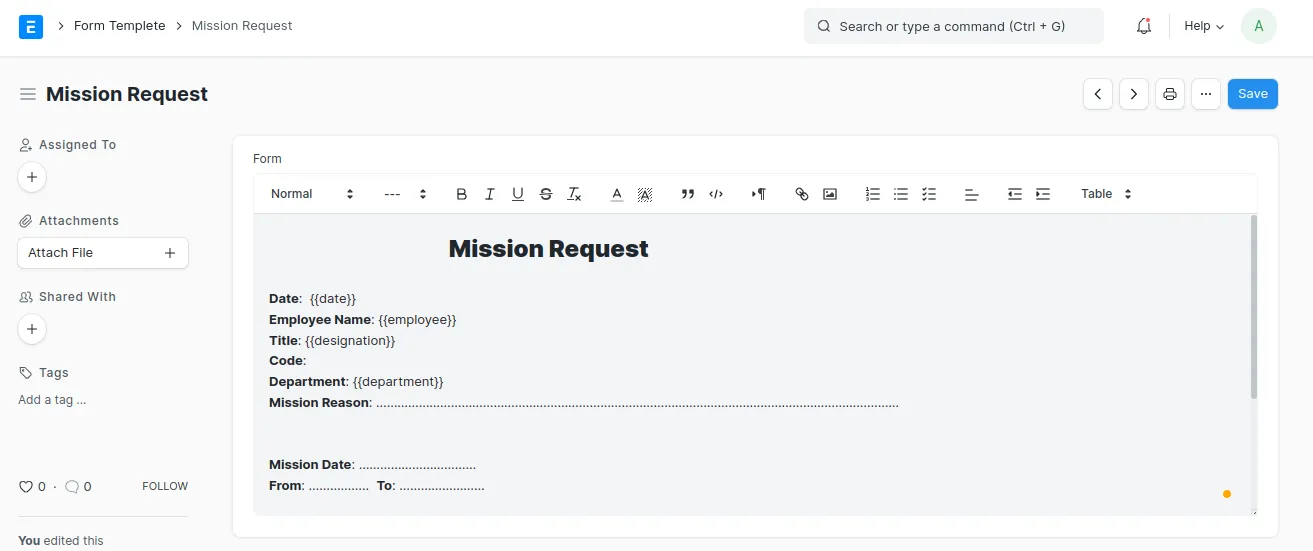The width and height of the screenshot is (1313, 551).
Task: Open the three-dots more options menu
Action: [x=1206, y=94]
